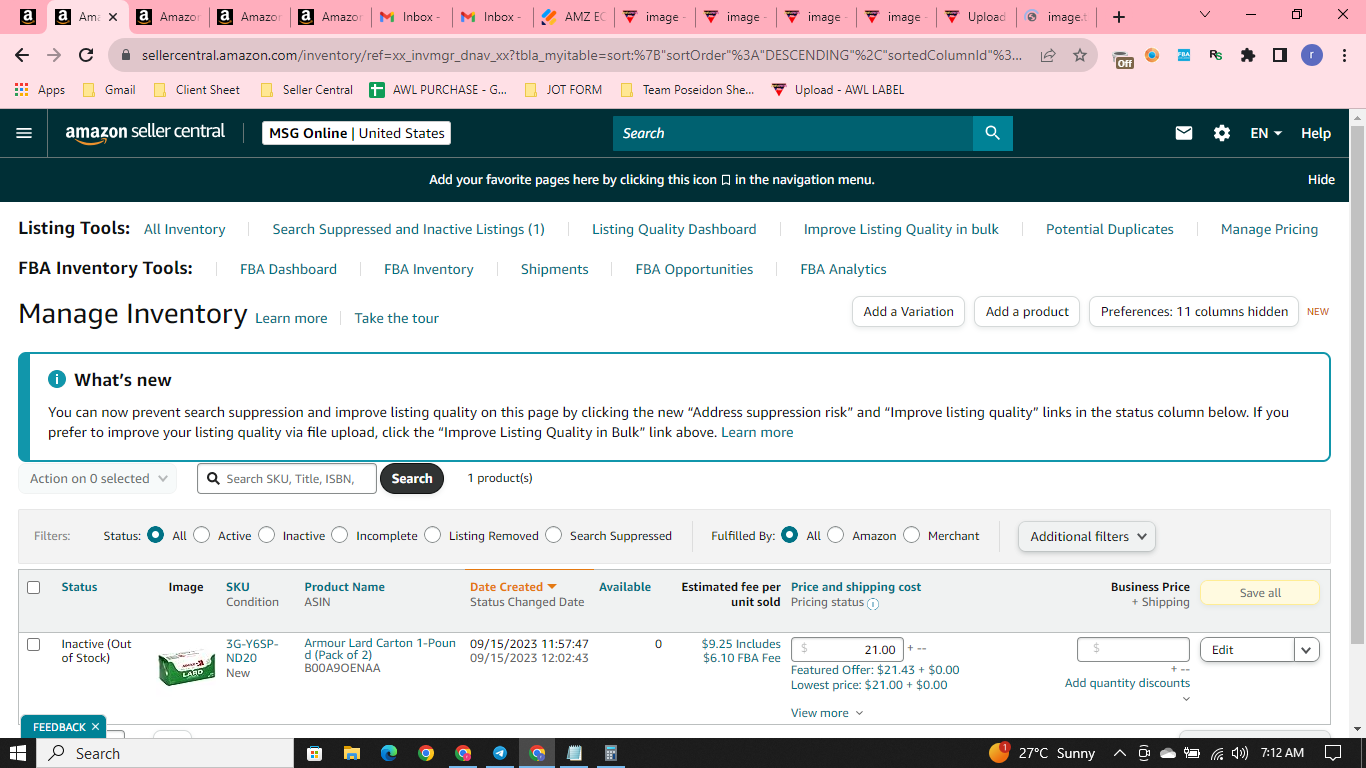Reload the page with the refresh icon

[86, 55]
